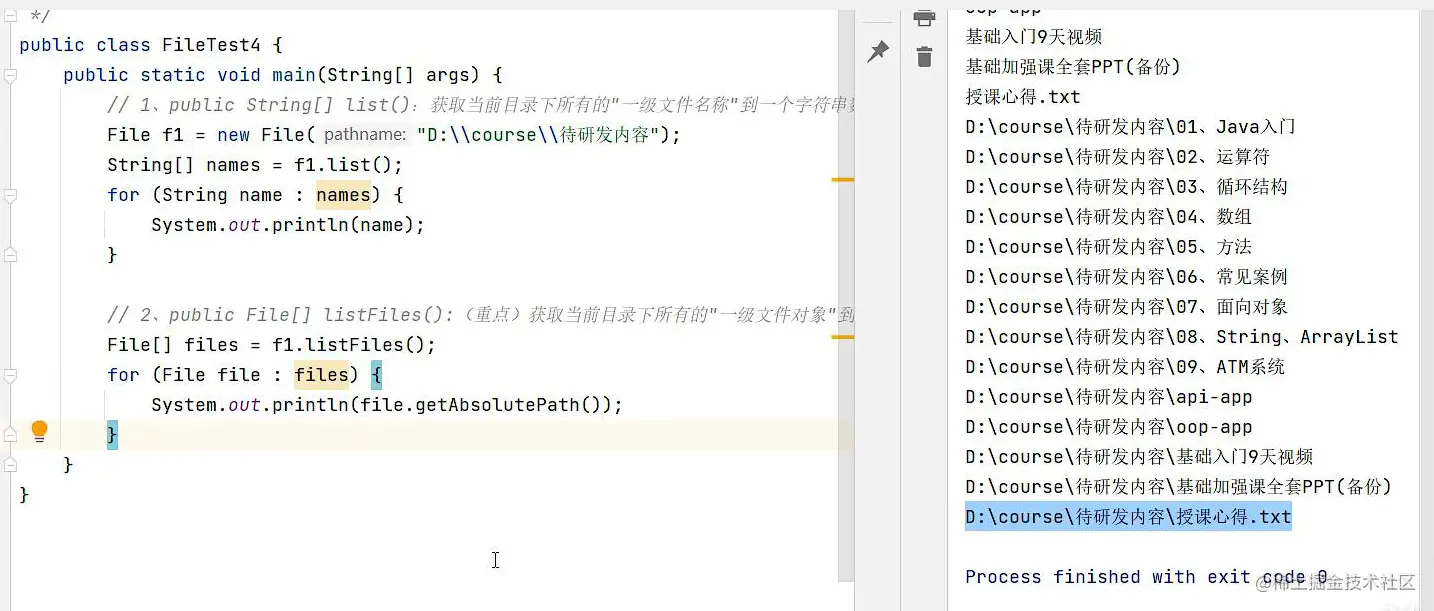Click highlighted 'files' in the for loop
This screenshot has width=1434, height=611.
tap(321, 375)
